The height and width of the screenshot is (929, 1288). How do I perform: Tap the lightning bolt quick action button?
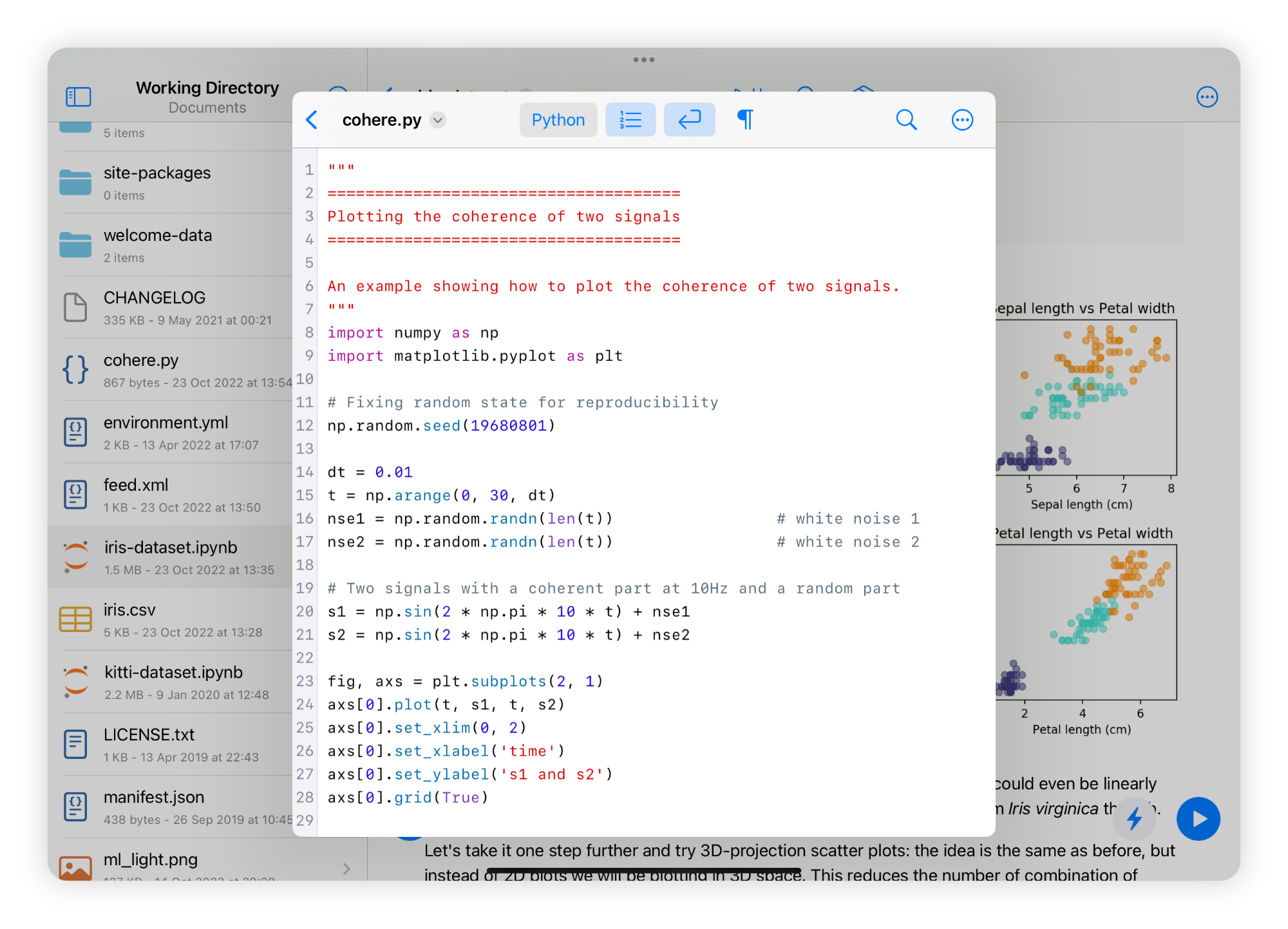(1134, 819)
